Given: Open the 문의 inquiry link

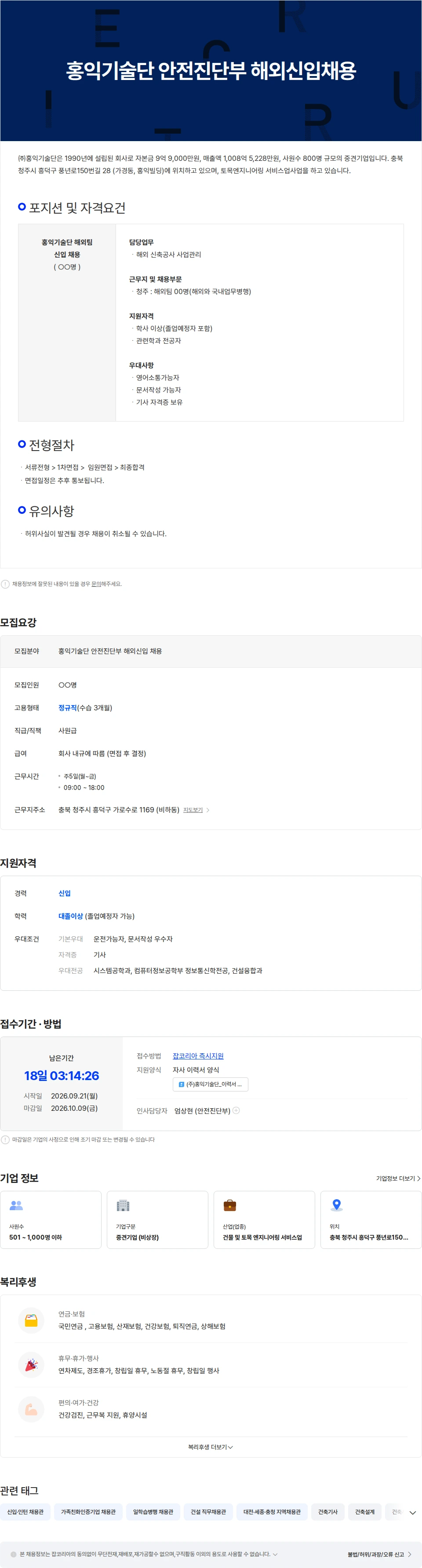Looking at the screenshot, I should (x=96, y=584).
